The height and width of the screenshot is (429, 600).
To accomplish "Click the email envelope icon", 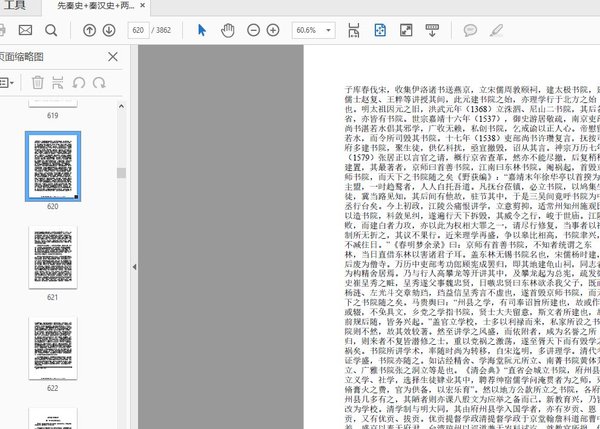I will pyautogui.click(x=26, y=31).
